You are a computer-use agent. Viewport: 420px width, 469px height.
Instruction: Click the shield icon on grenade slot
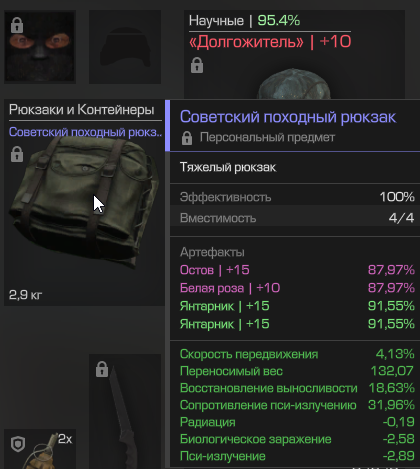click(18, 445)
